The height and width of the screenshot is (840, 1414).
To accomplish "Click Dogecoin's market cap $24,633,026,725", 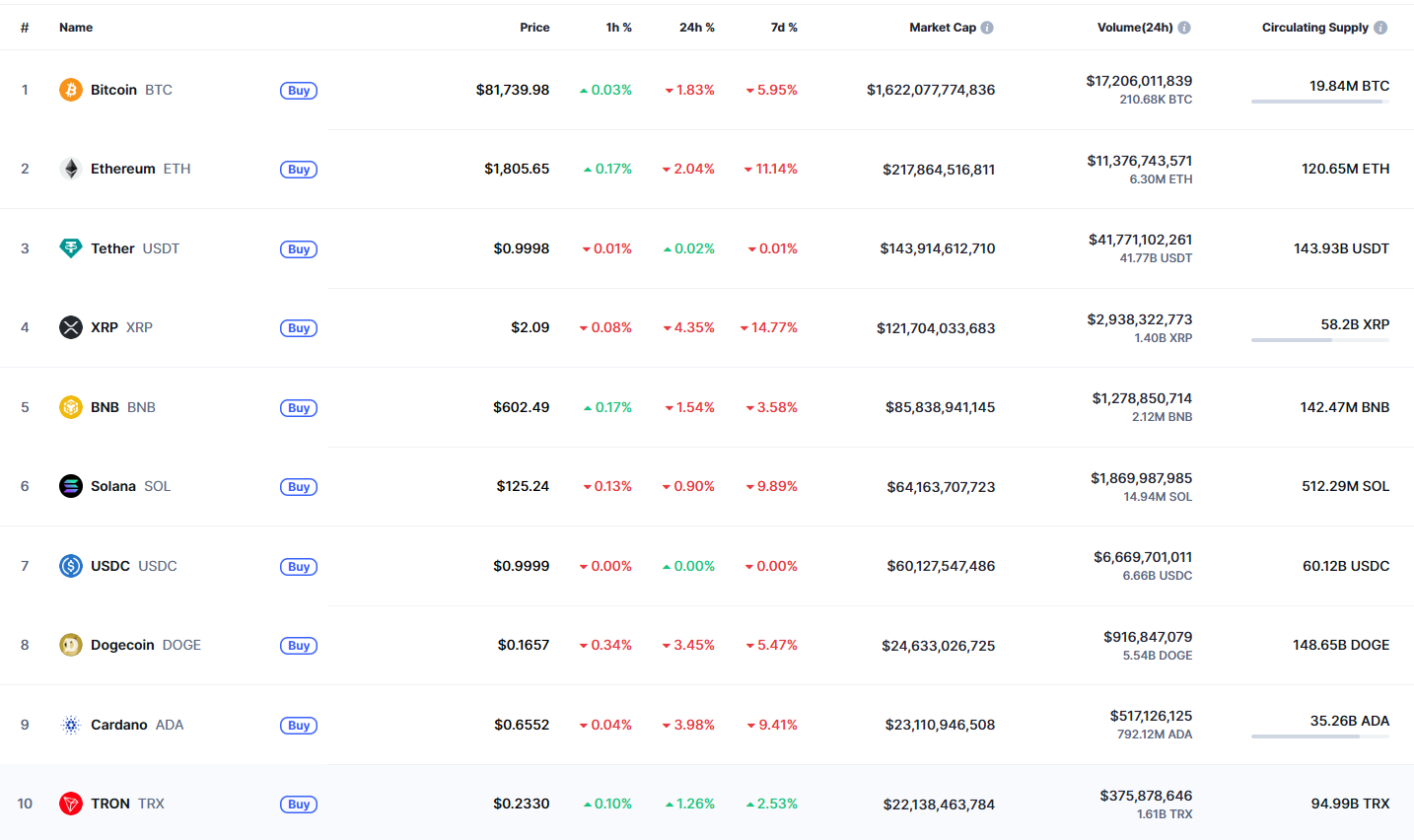I will tap(939, 646).
